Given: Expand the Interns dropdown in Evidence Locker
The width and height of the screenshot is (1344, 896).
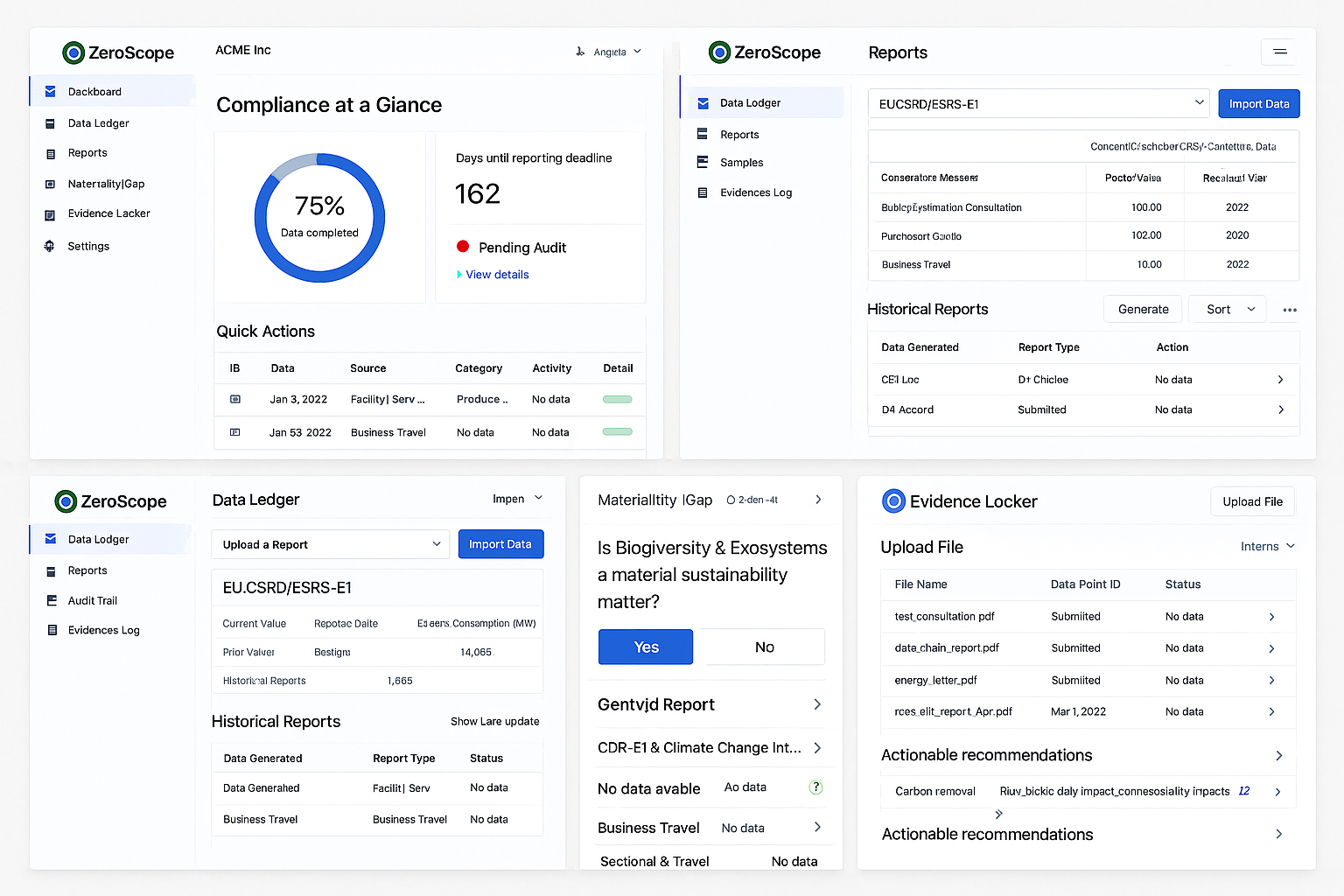Looking at the screenshot, I should [1267, 546].
